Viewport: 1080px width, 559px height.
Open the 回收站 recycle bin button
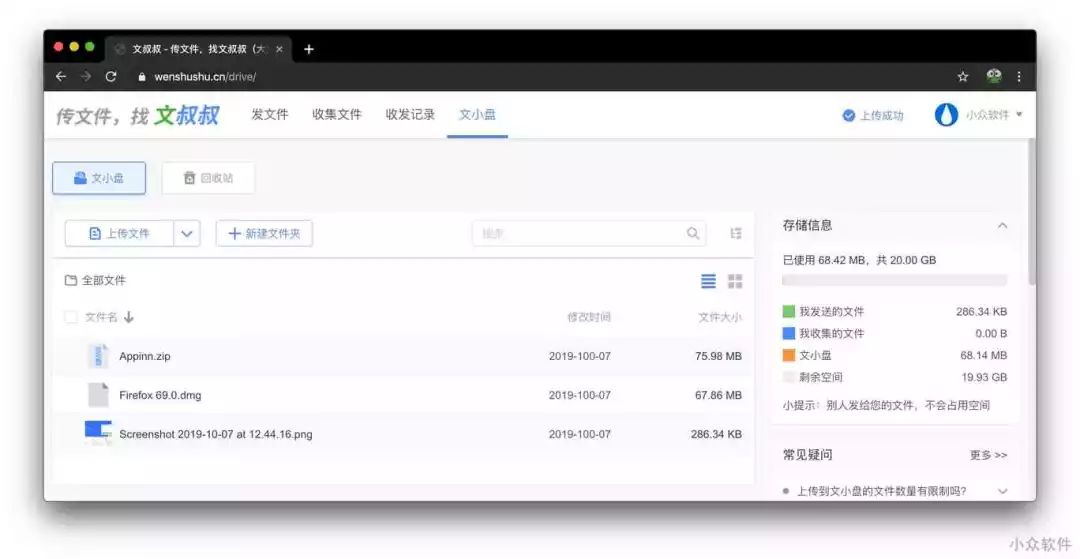tap(208, 178)
